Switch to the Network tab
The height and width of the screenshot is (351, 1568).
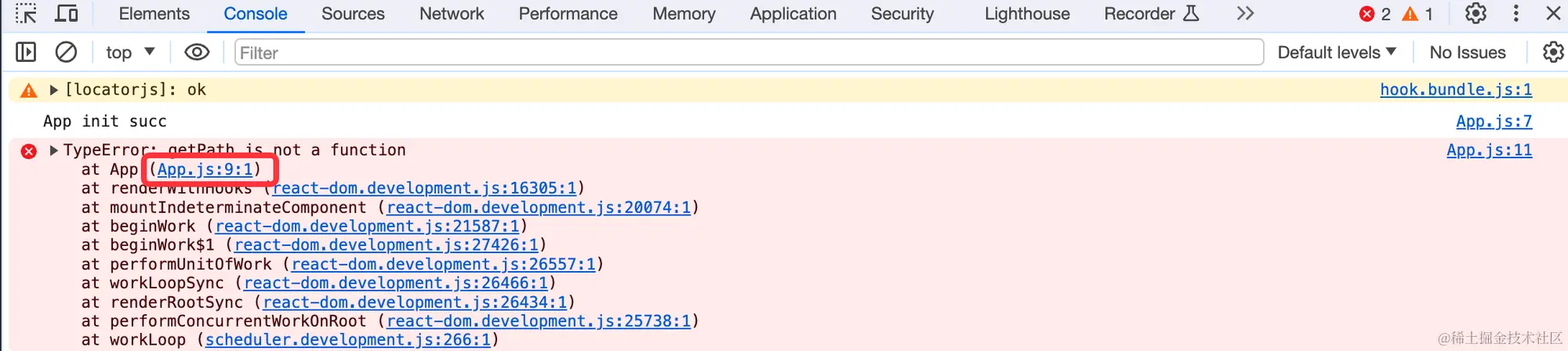(x=452, y=14)
